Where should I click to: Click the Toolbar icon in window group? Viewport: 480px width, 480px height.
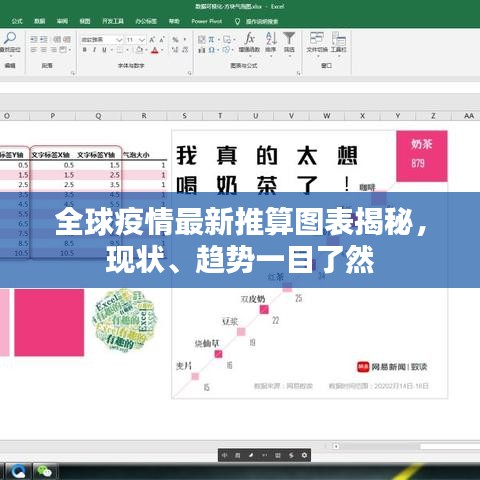[x=339, y=38]
